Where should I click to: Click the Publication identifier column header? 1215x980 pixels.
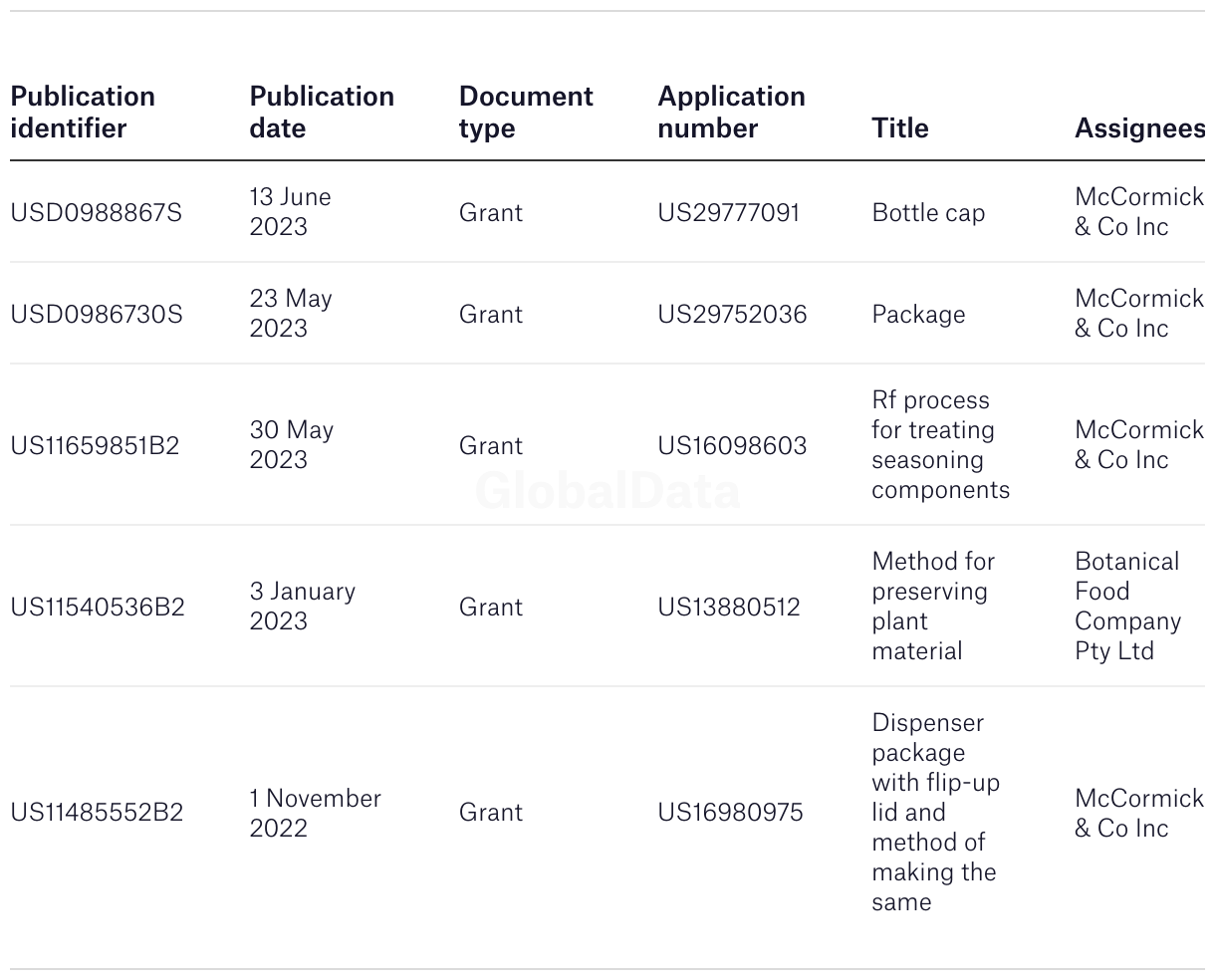tap(83, 113)
